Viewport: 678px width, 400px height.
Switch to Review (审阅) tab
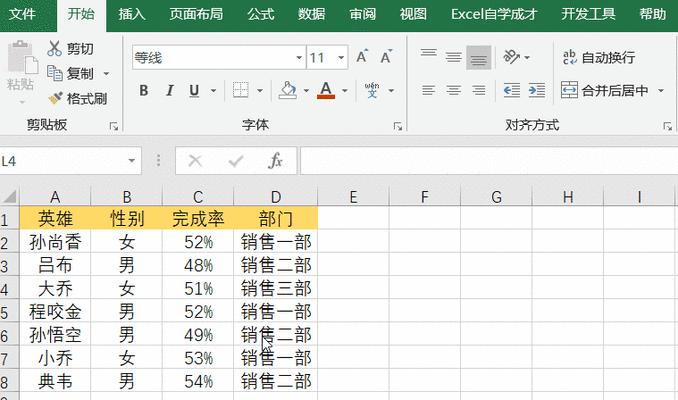coord(363,14)
